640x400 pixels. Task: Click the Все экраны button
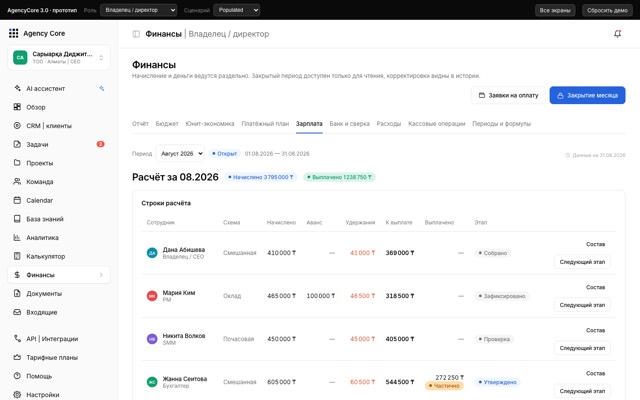[555, 10]
